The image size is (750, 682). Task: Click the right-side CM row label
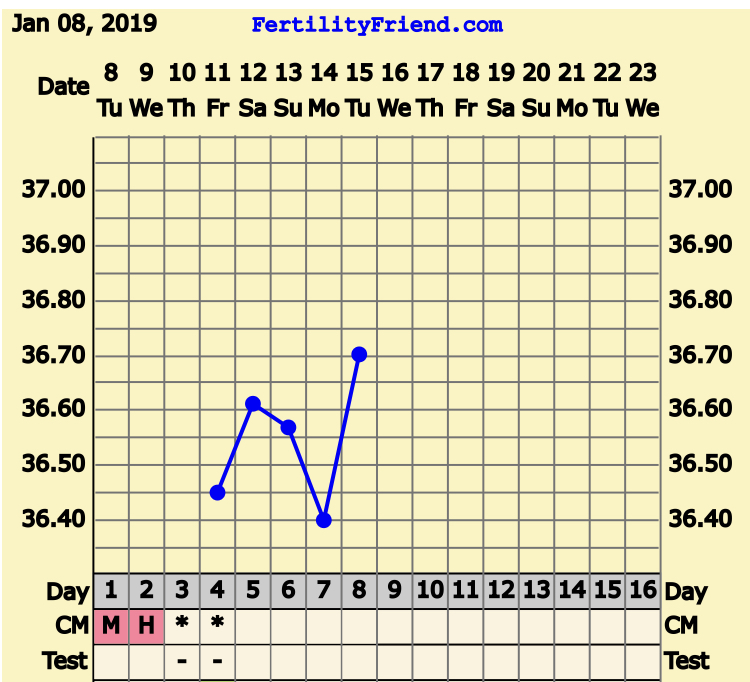point(680,626)
